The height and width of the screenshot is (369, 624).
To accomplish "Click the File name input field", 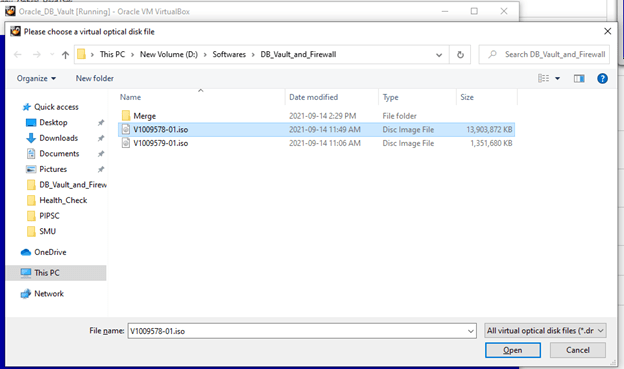I will tap(296, 331).
